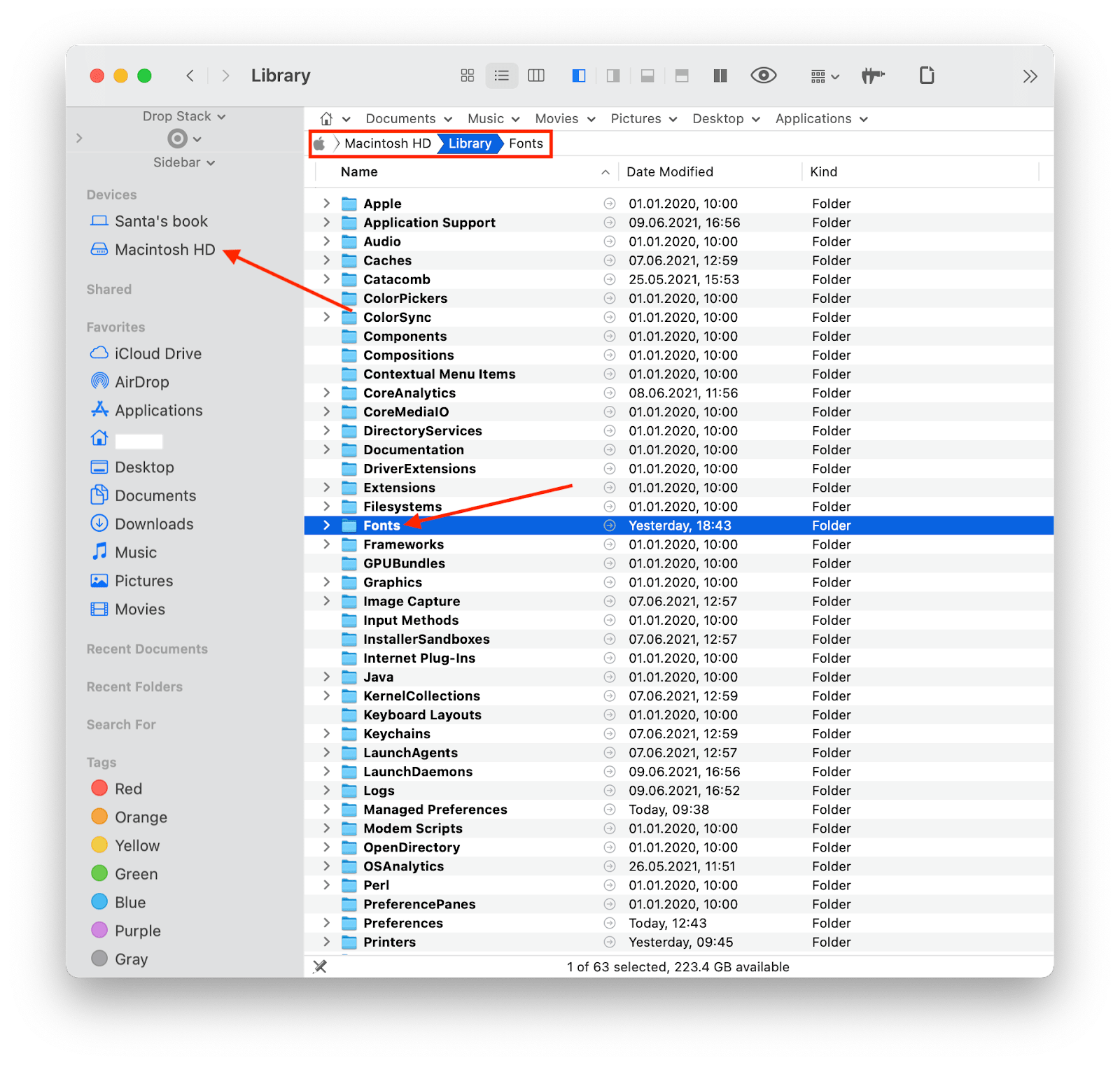Click arrow button beside Frameworks row
1120x1065 pixels.
coord(610,544)
